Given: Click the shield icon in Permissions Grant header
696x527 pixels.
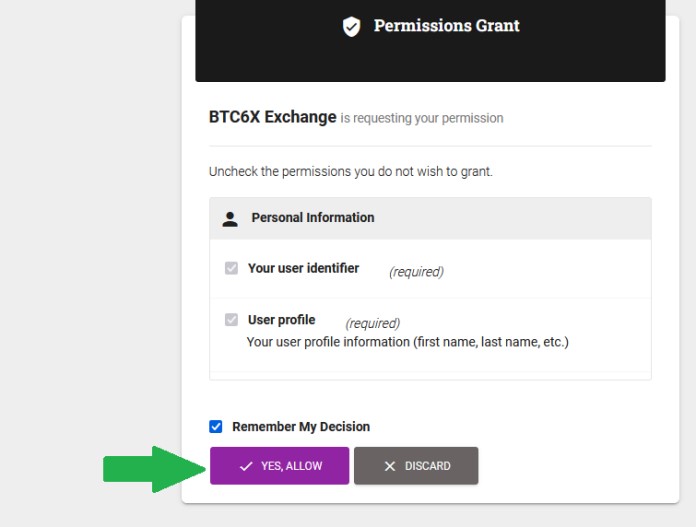Looking at the screenshot, I should [x=351, y=26].
